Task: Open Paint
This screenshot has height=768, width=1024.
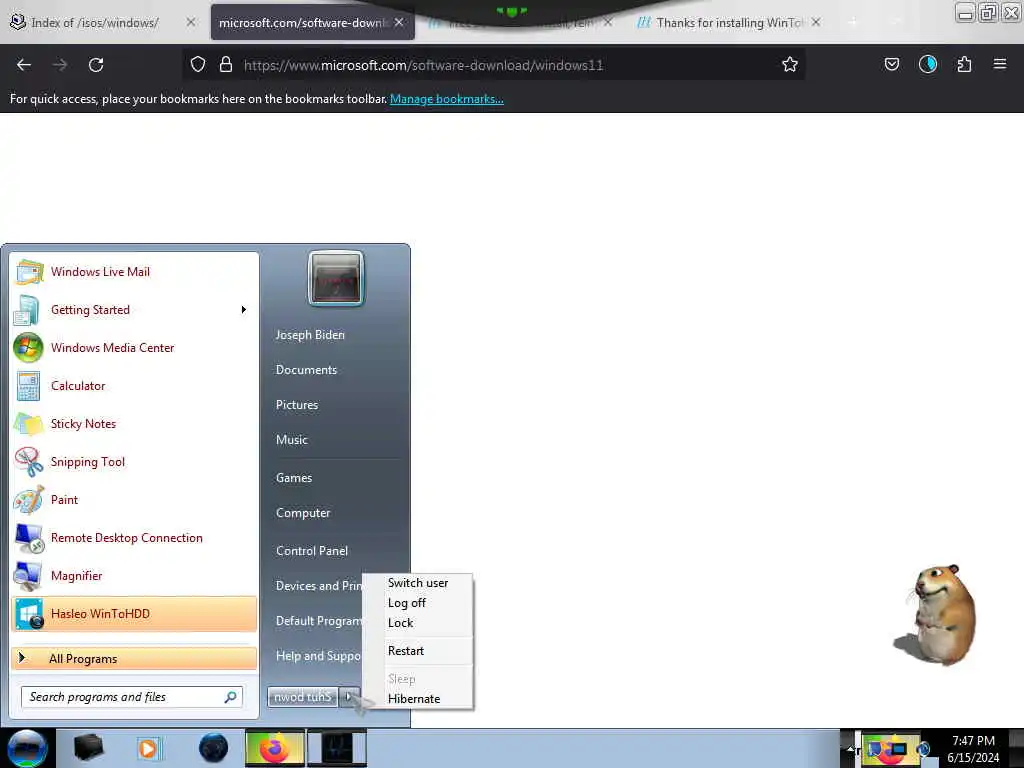Action: point(134,499)
